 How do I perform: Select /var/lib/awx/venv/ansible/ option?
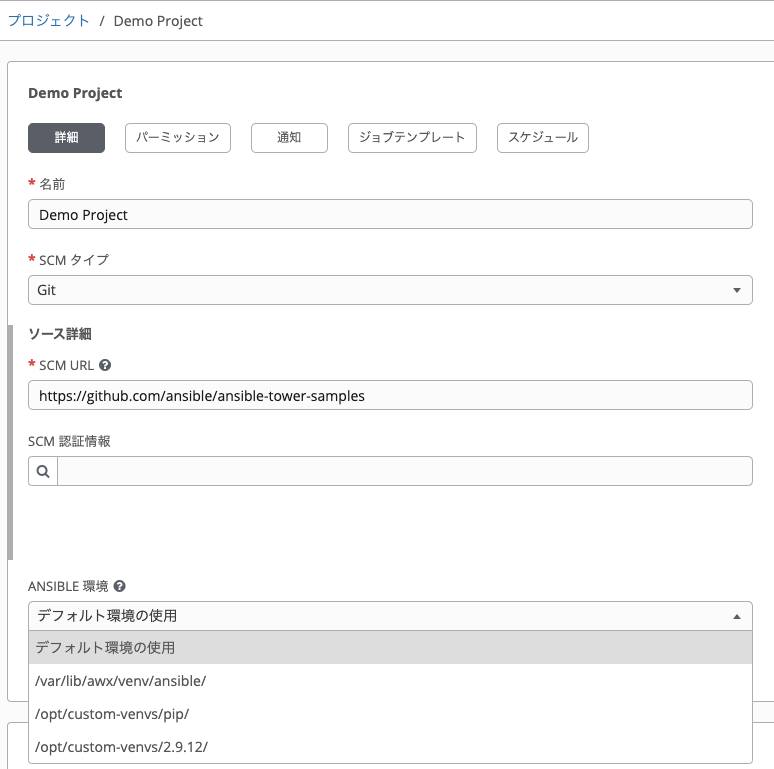[390, 681]
